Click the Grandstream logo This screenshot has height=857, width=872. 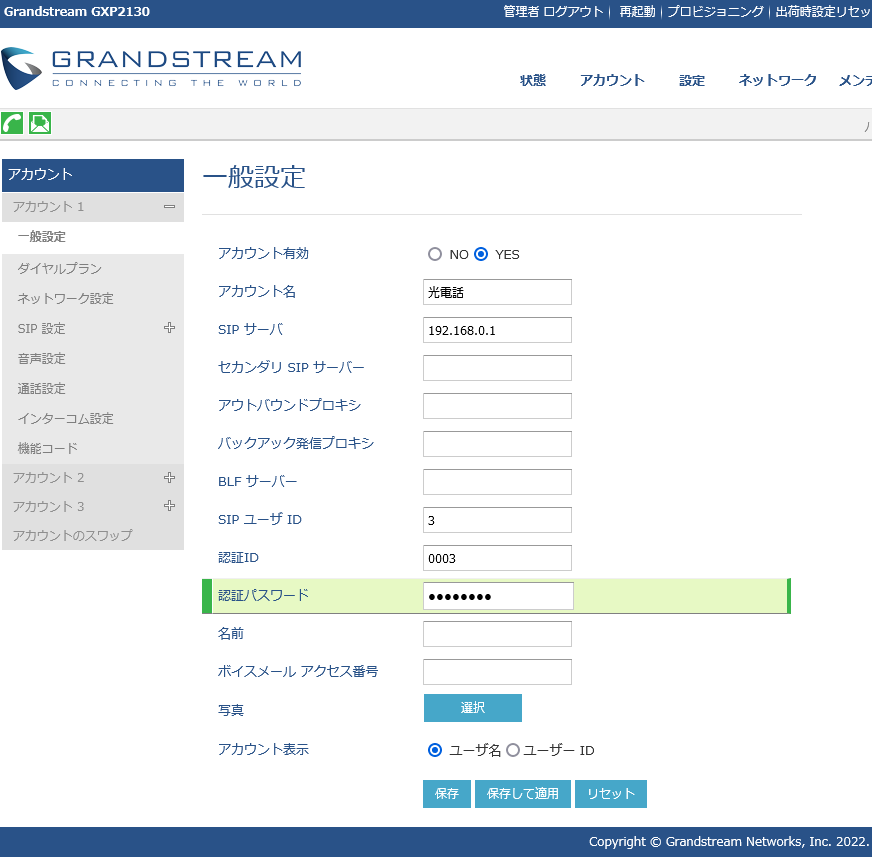(x=152, y=68)
